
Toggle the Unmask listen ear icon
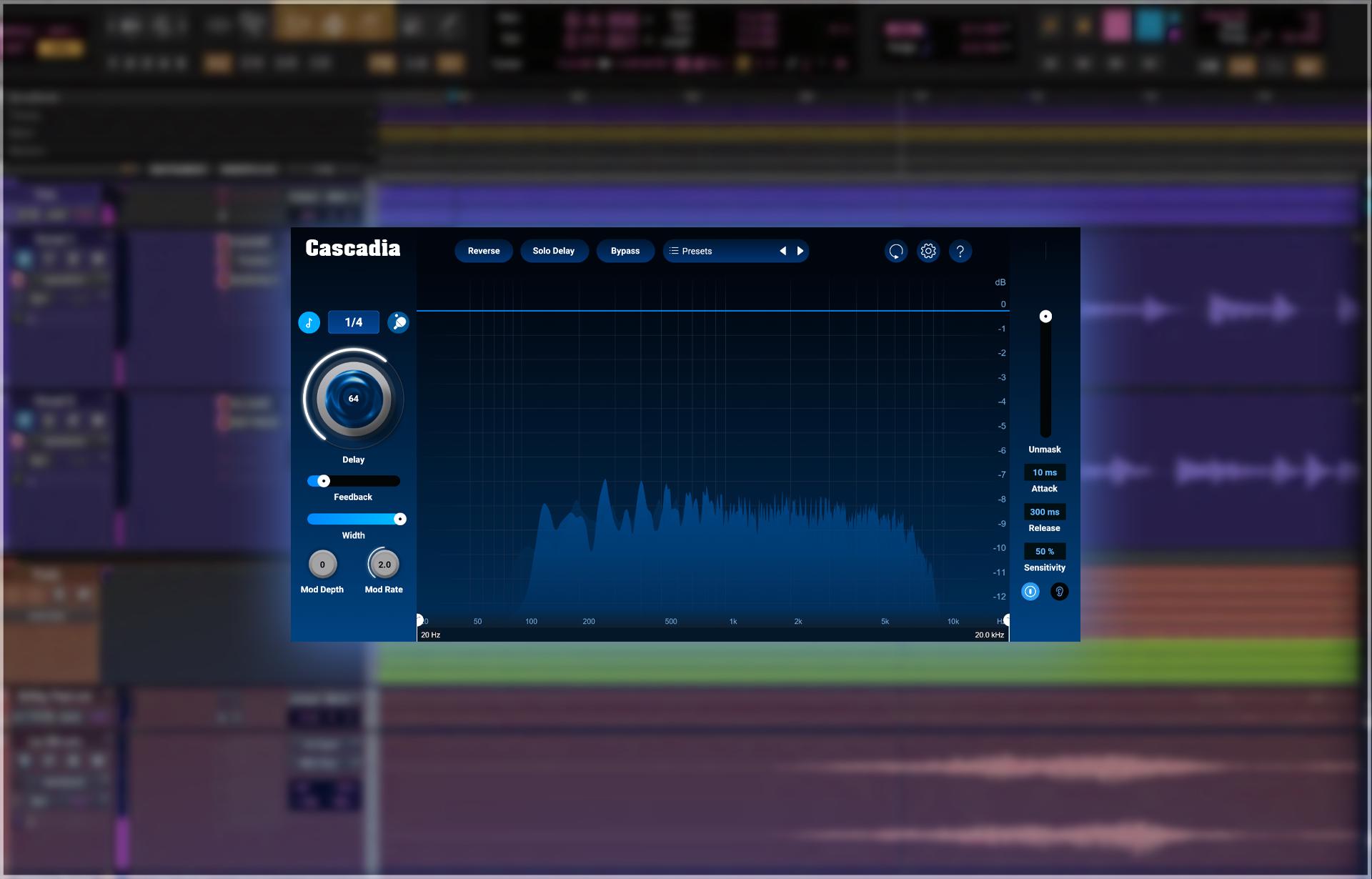tap(1059, 591)
